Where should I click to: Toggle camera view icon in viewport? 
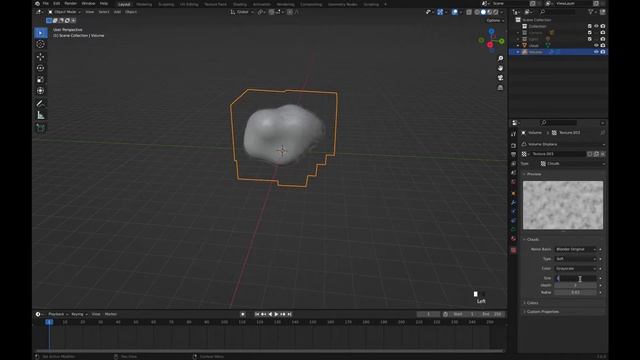(x=500, y=78)
